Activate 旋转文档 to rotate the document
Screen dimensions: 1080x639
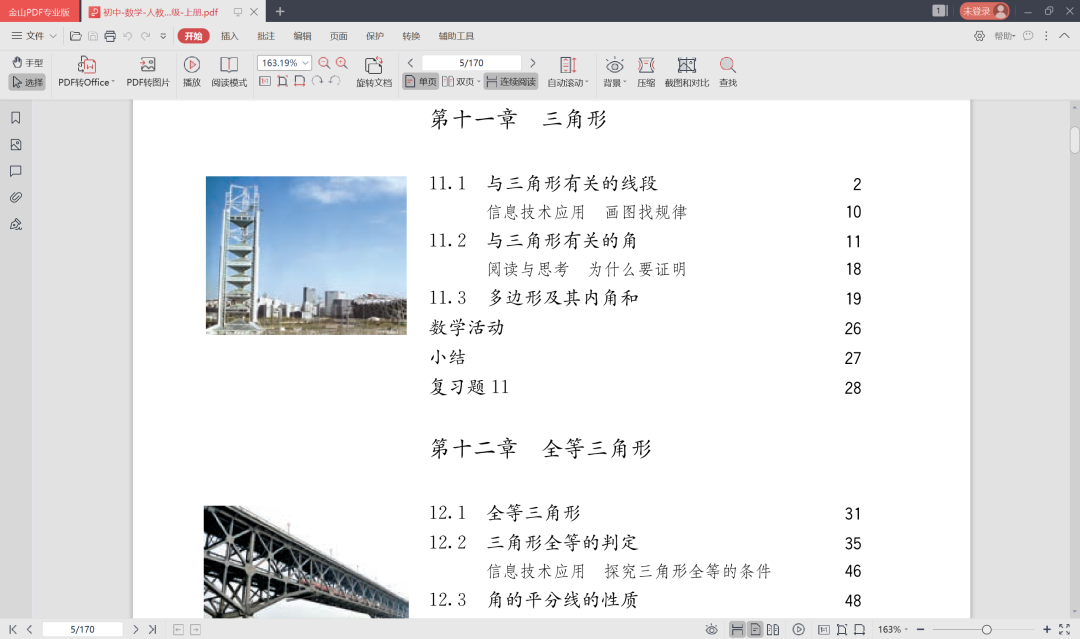point(374,70)
